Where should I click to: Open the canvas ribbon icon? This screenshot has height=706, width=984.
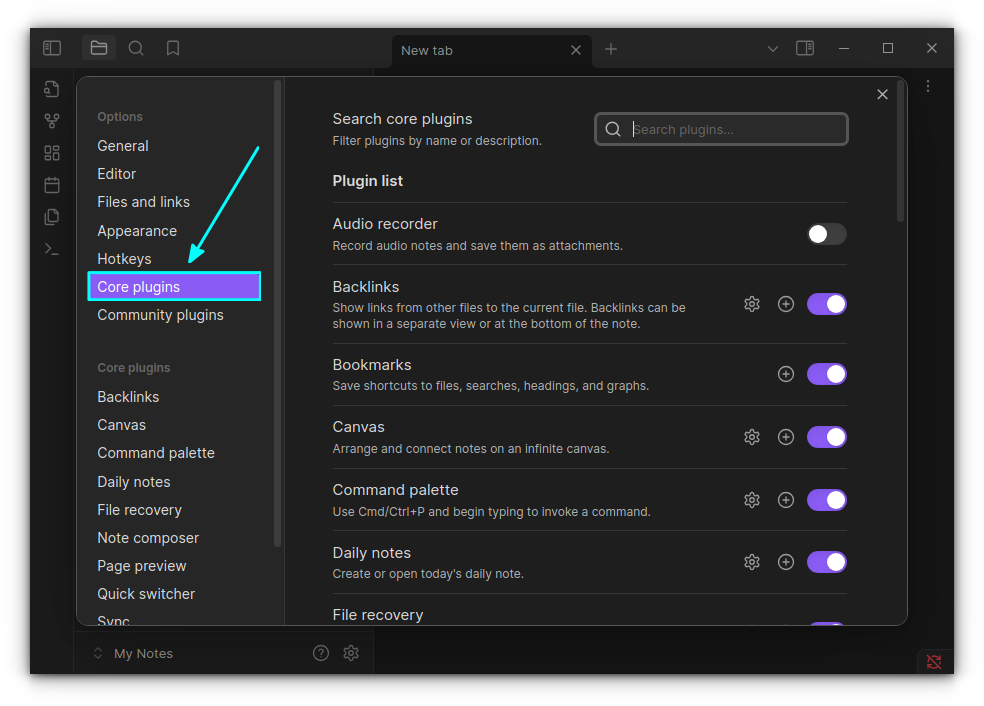(52, 153)
